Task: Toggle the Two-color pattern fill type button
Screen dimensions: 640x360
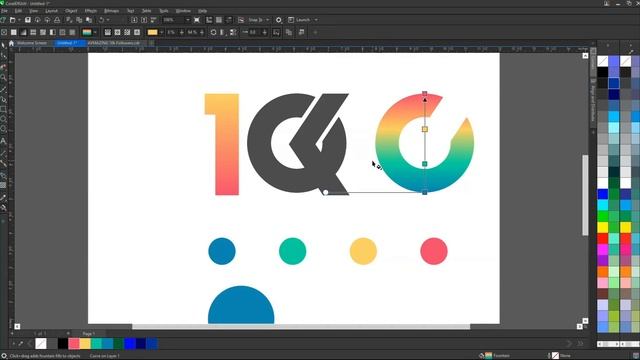Action: (53, 32)
